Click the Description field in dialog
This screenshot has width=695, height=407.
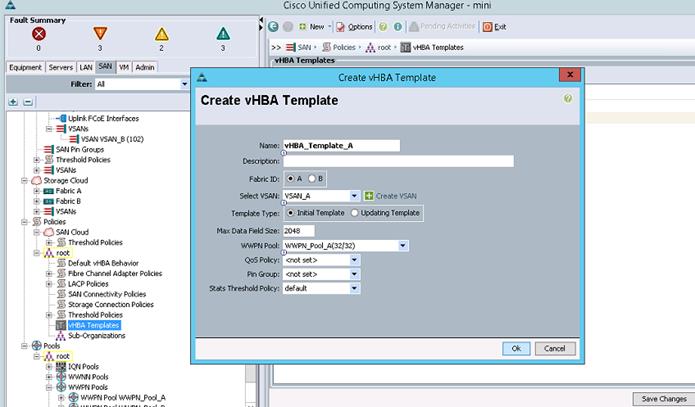pos(398,161)
